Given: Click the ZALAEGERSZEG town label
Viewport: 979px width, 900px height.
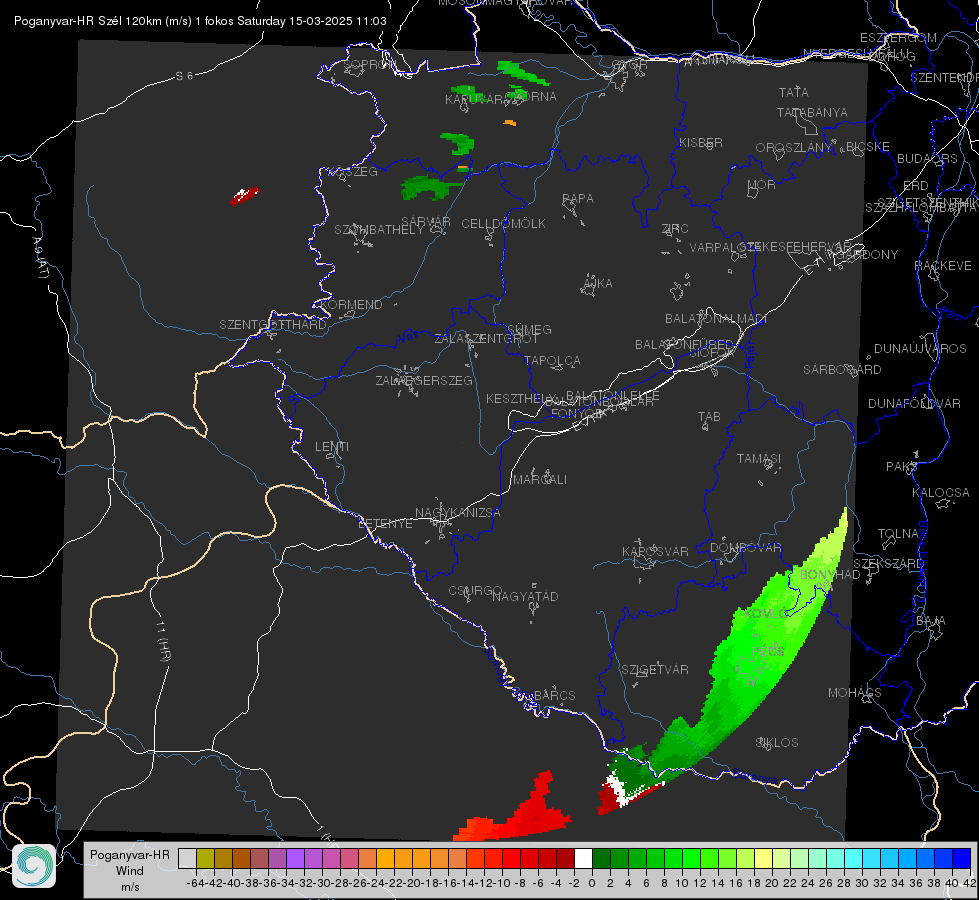Looking at the screenshot, I should click(x=423, y=380).
